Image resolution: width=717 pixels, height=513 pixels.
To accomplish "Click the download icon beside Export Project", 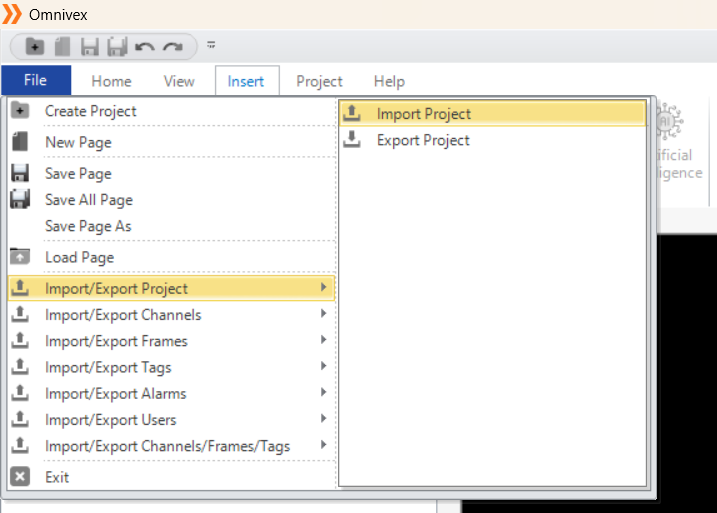I will 352,139.
